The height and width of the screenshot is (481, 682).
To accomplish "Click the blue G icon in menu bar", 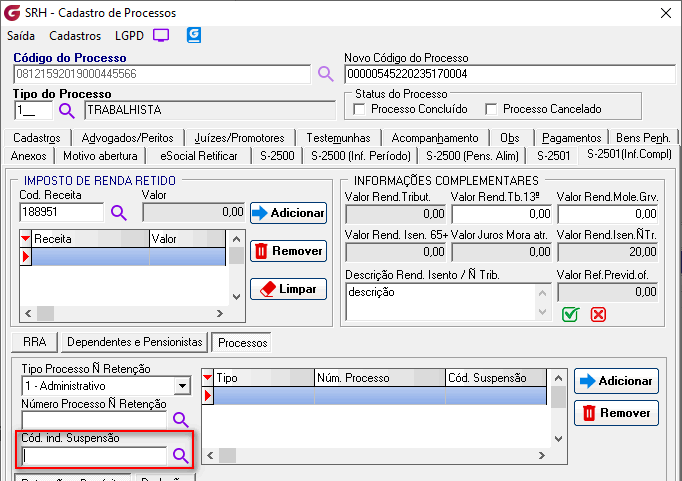I will [194, 35].
